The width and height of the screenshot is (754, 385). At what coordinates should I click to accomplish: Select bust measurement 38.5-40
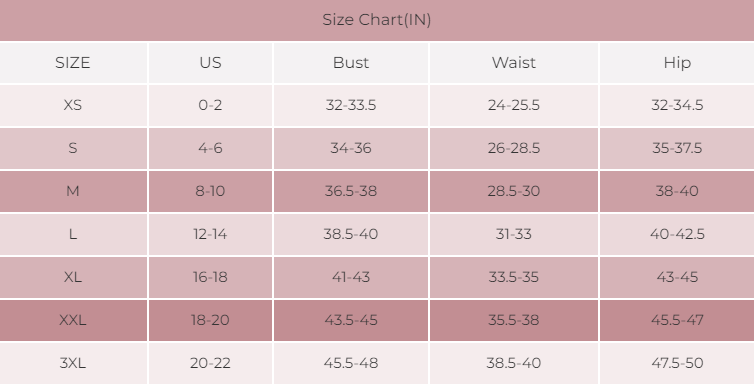pyautogui.click(x=351, y=234)
